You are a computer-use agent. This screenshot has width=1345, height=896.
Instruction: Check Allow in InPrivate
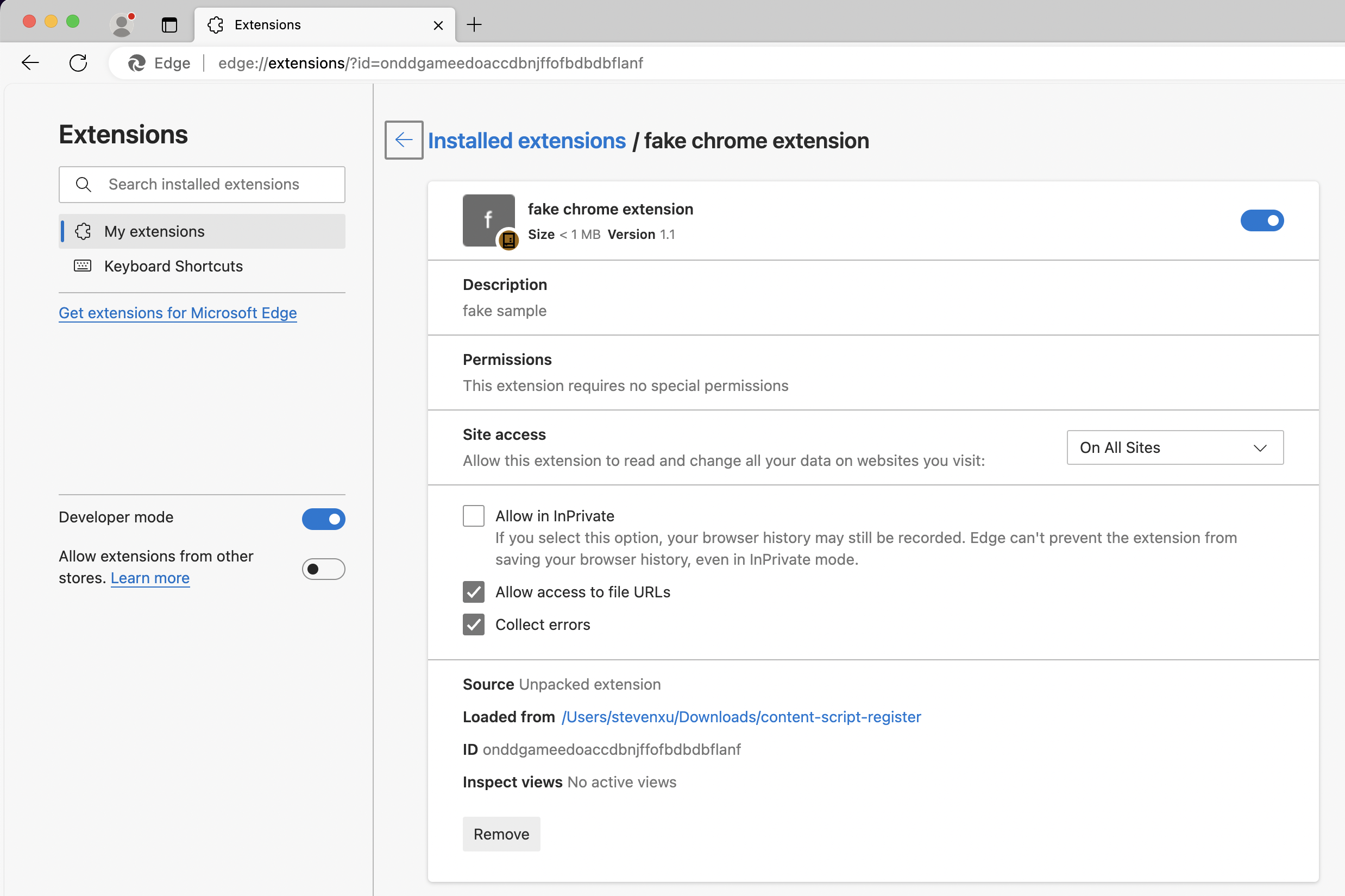473,515
